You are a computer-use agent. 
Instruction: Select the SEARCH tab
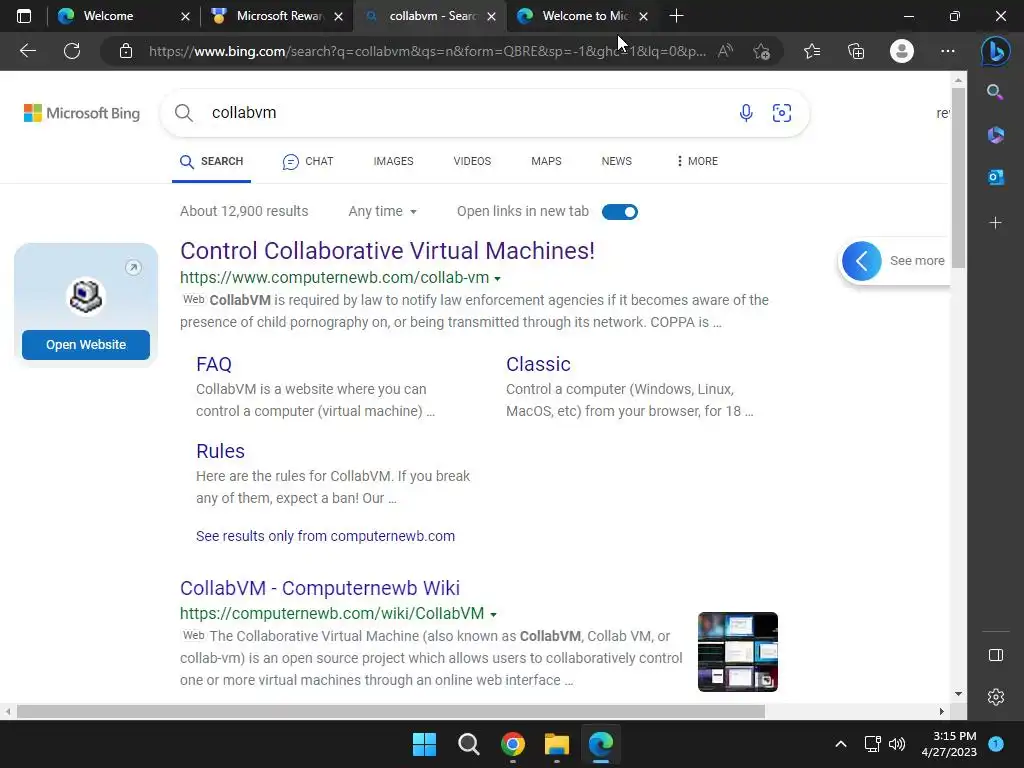coord(212,161)
